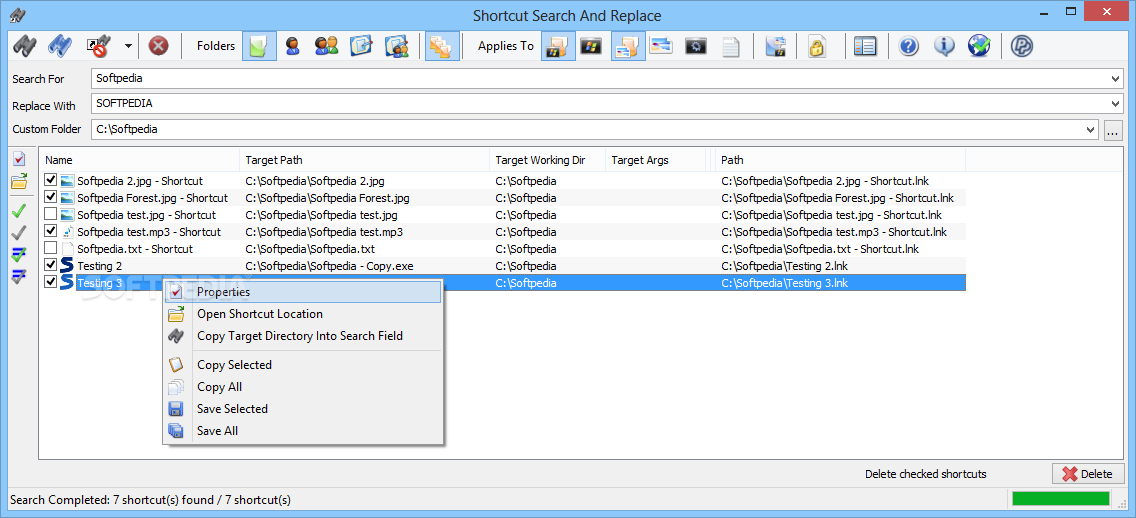Select the two users folders icon

[327, 46]
